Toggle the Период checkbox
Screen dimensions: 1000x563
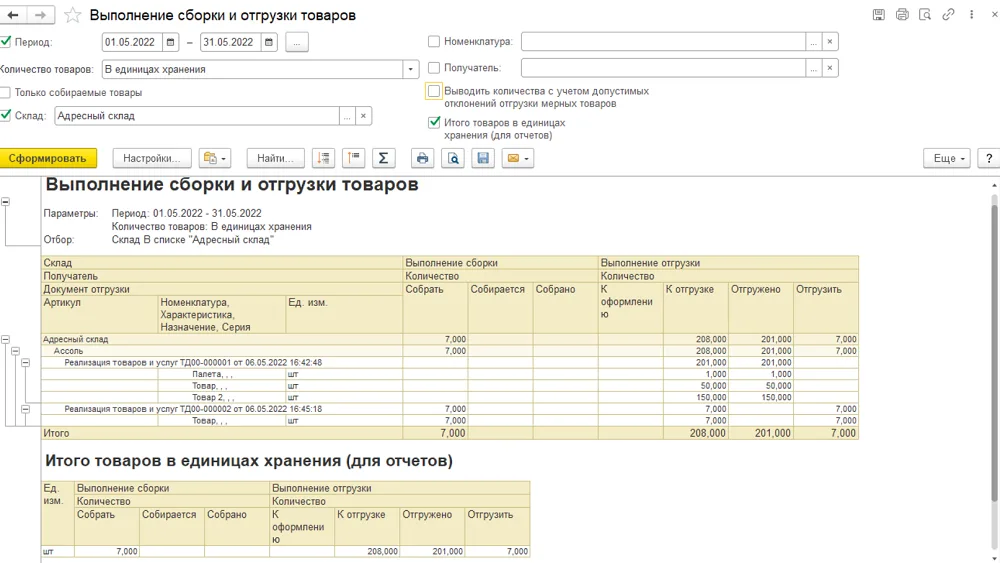[x=6, y=41]
